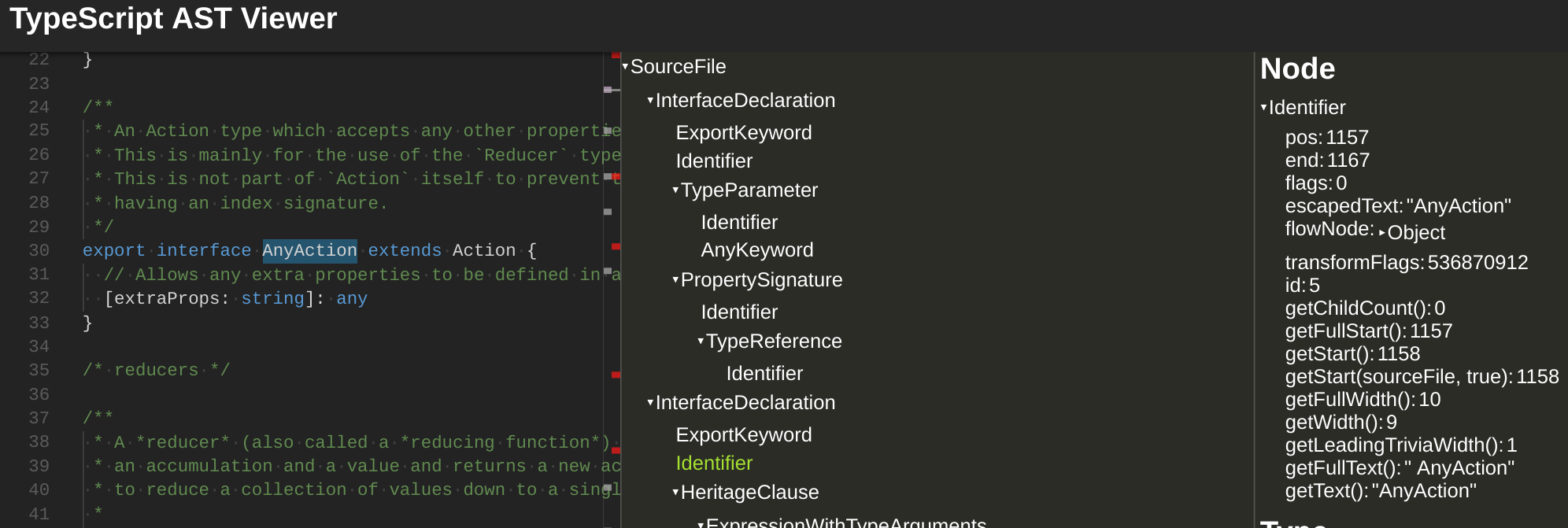The width and height of the screenshot is (1568, 528).
Task: Click the ExpressionWithTypeArguments tree node
Action: point(845,522)
